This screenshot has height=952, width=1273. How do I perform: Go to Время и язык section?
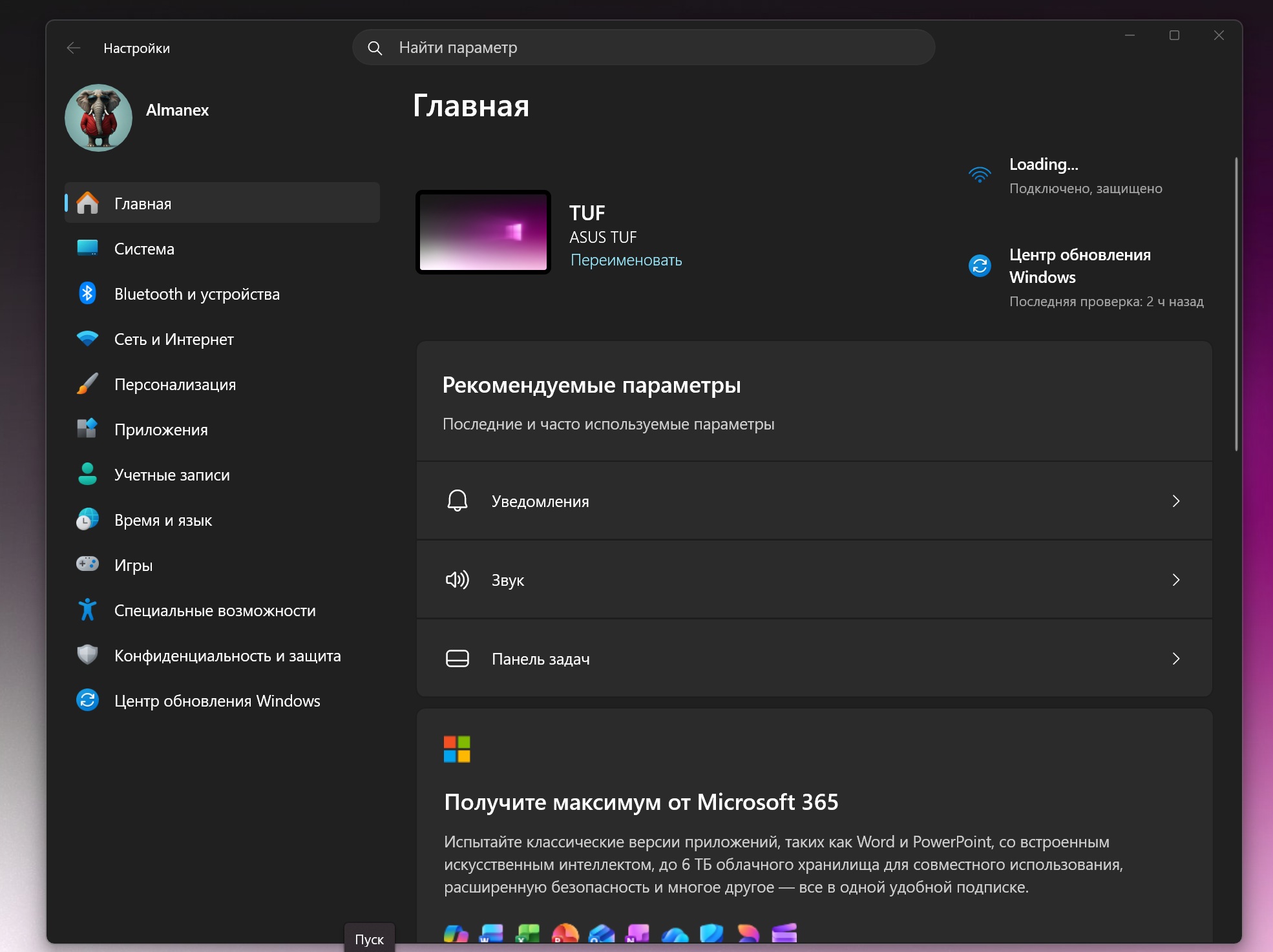[x=222, y=520]
